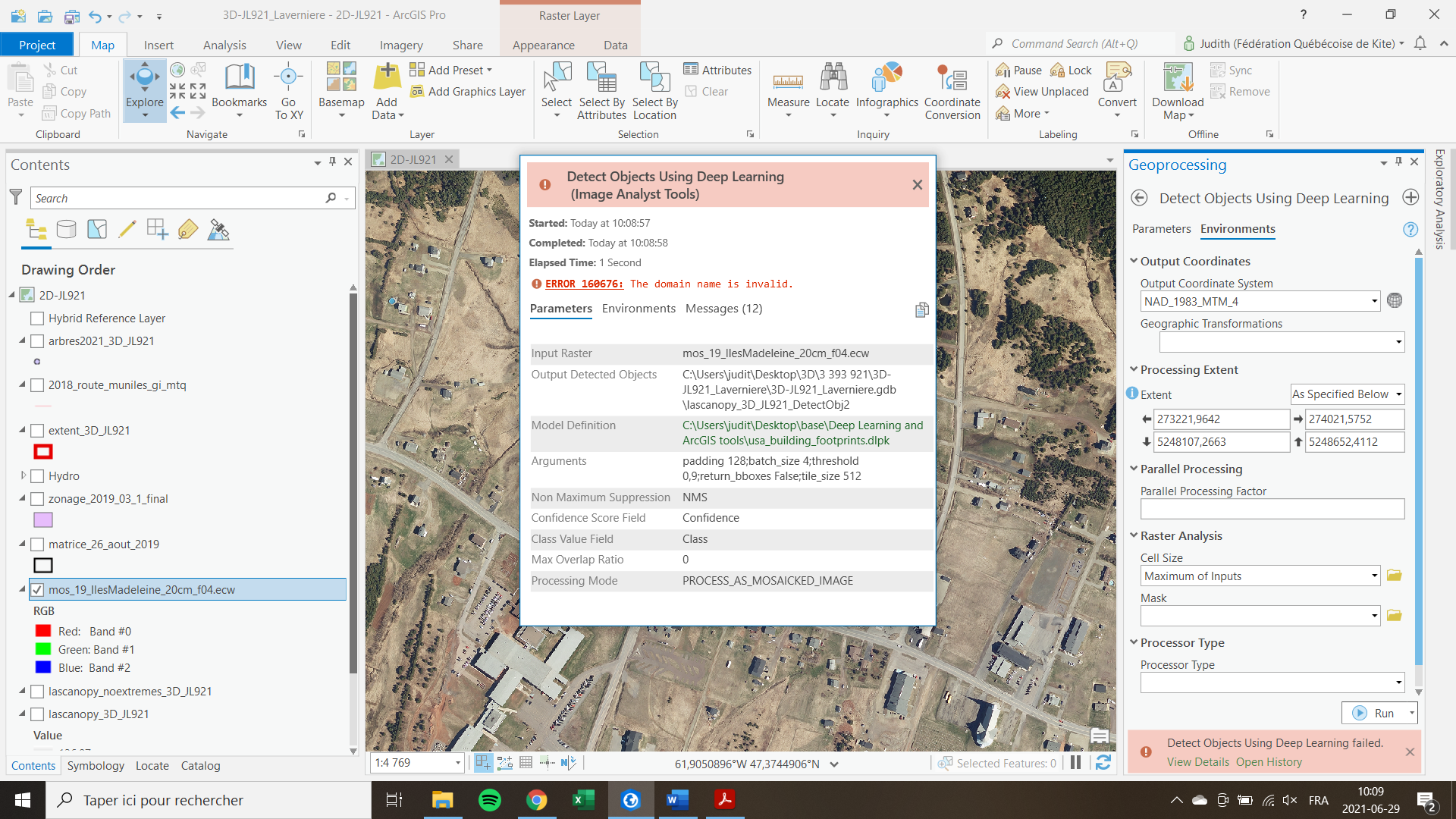The image size is (1456, 819).
Task: Launch the Measure tool
Action: (x=788, y=83)
